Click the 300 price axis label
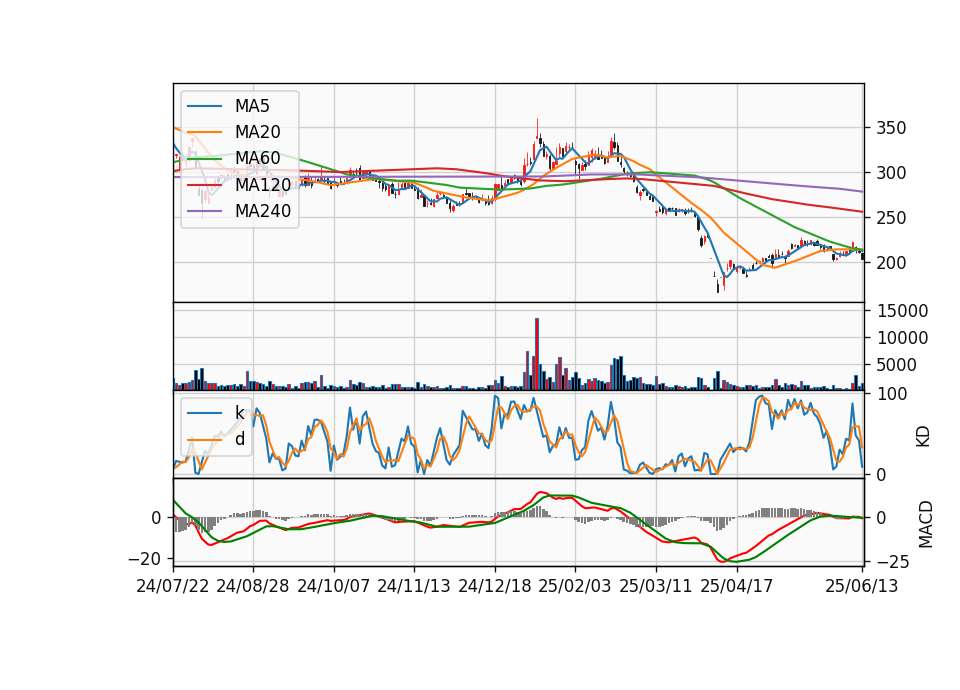 coord(891,173)
